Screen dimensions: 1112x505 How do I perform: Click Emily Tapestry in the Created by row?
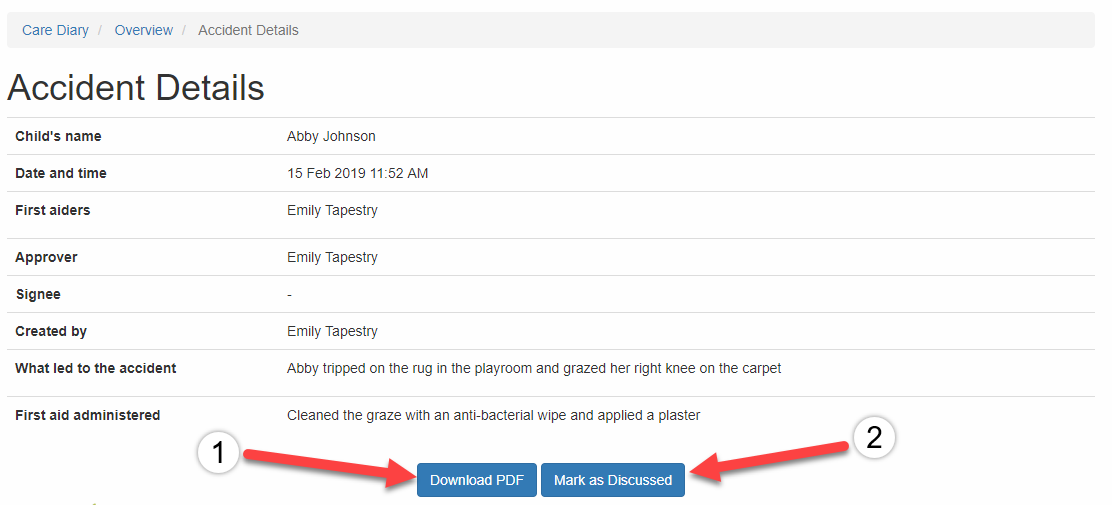332,331
